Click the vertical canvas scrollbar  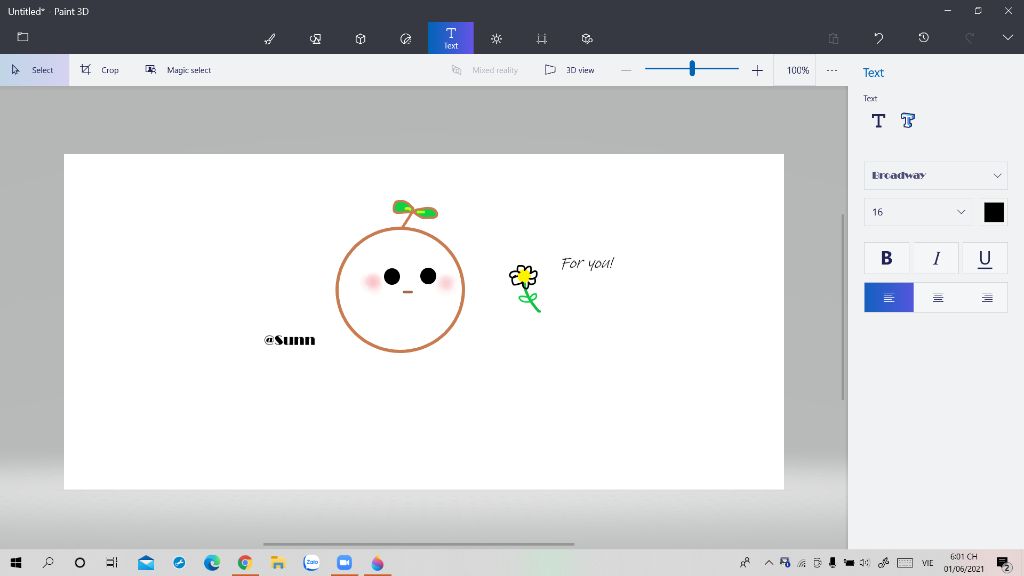[x=843, y=307]
